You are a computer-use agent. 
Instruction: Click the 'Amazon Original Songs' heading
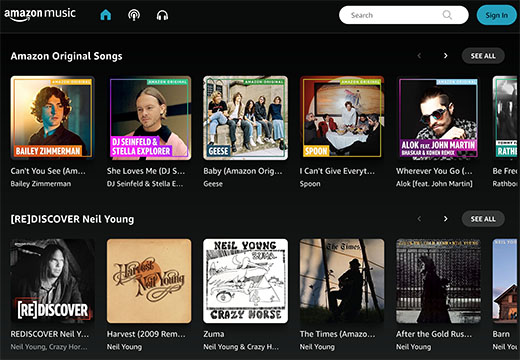coord(66,56)
